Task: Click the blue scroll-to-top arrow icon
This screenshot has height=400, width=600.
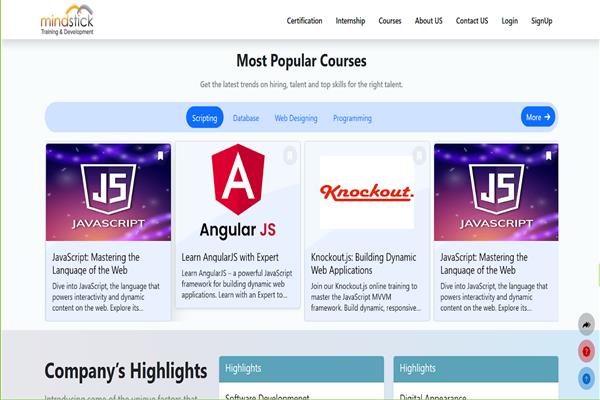Action: pyautogui.click(x=586, y=379)
